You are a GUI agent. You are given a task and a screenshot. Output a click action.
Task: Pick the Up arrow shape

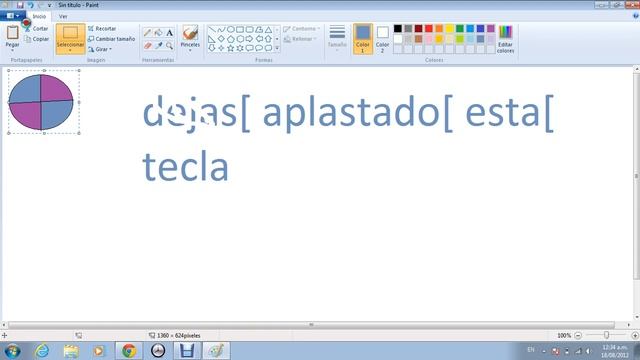(x=268, y=39)
